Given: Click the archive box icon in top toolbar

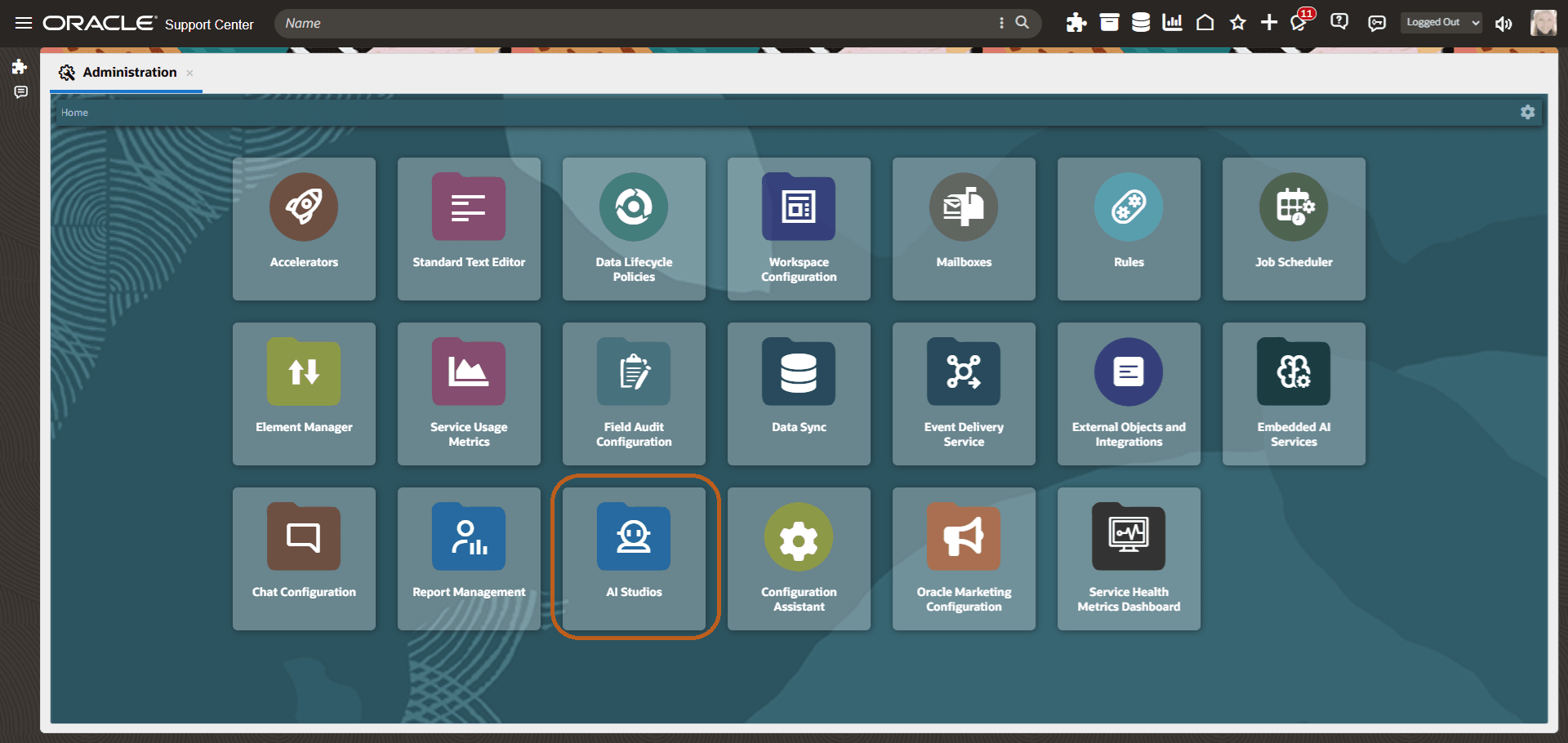Looking at the screenshot, I should pyautogui.click(x=1109, y=23).
